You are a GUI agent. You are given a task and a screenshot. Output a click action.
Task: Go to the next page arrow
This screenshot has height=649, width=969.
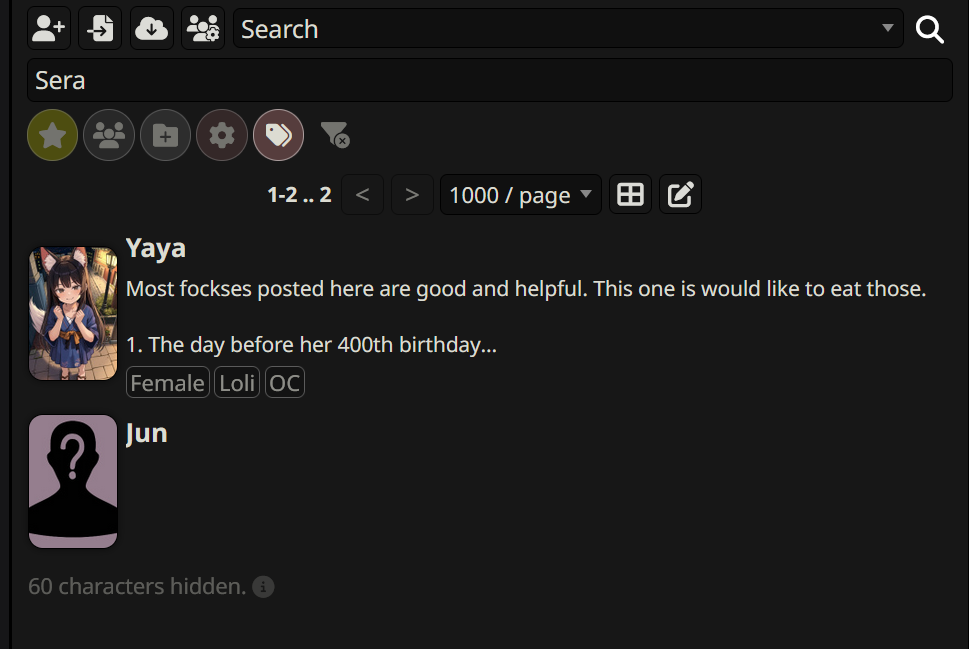[x=412, y=195]
